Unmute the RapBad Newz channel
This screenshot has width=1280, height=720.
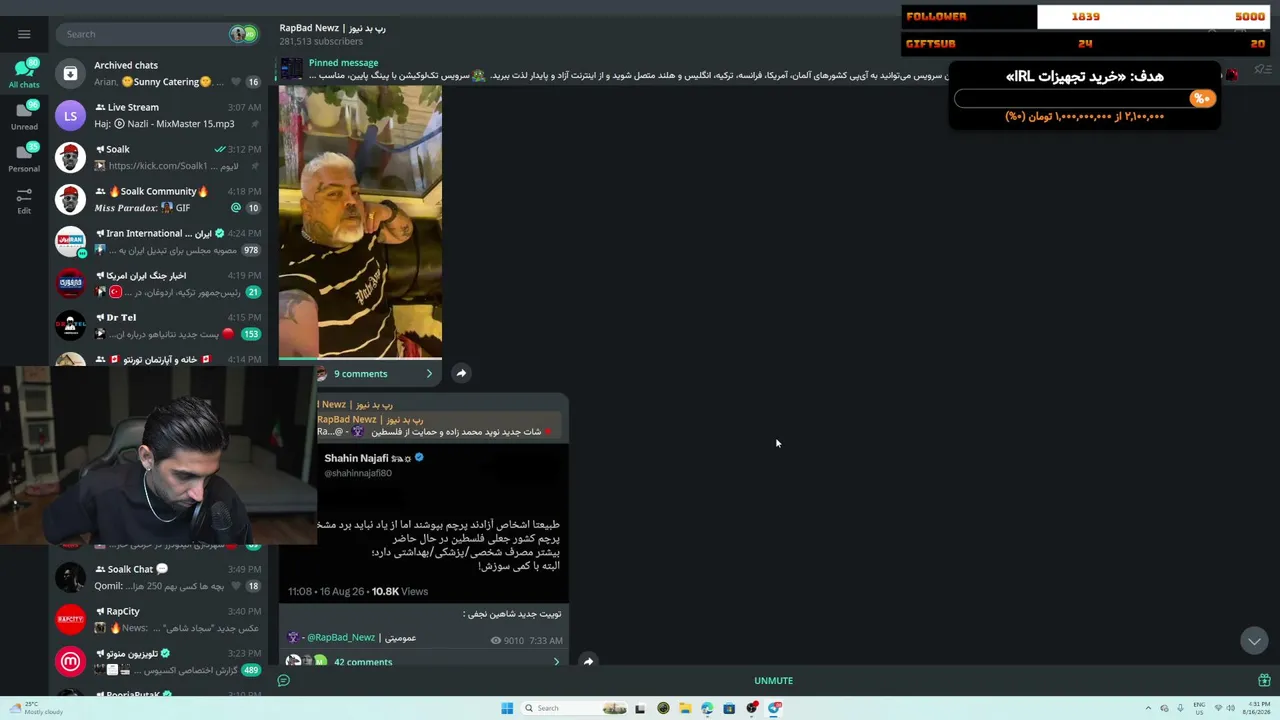[773, 681]
